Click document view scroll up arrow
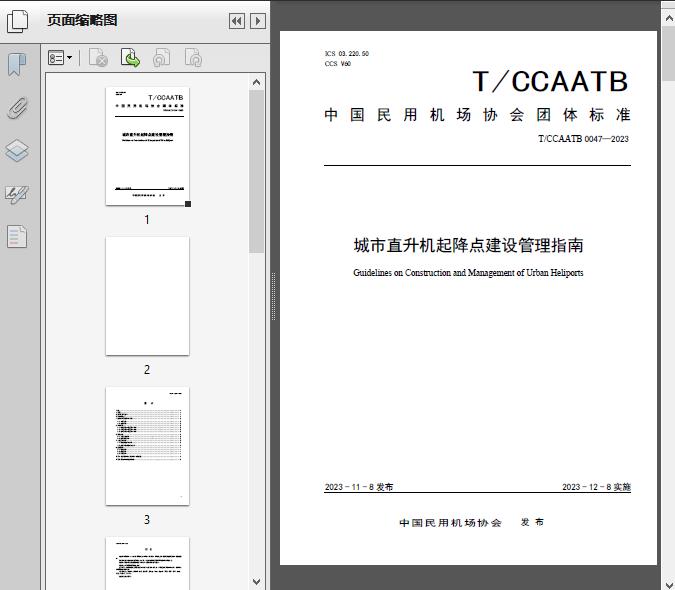 click(x=669, y=18)
